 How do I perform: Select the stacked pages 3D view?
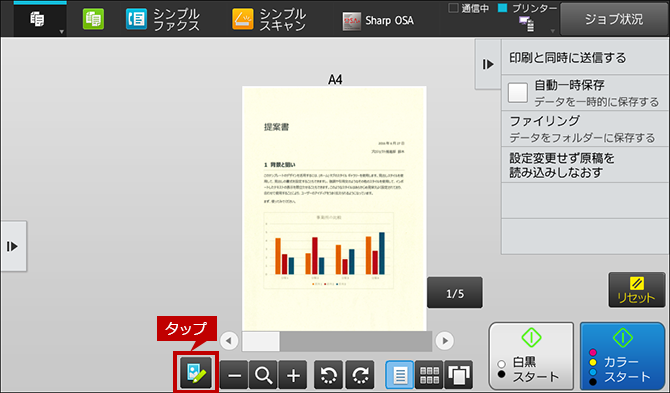(x=458, y=375)
